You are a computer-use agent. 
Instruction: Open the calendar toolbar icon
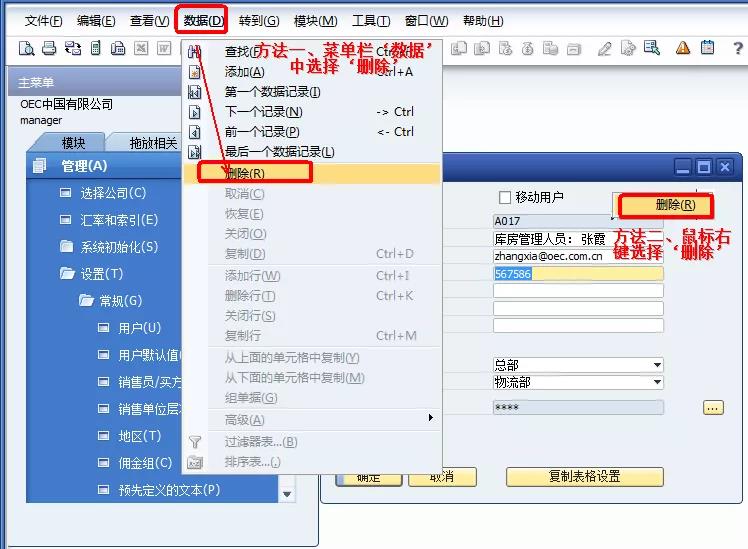[707, 48]
